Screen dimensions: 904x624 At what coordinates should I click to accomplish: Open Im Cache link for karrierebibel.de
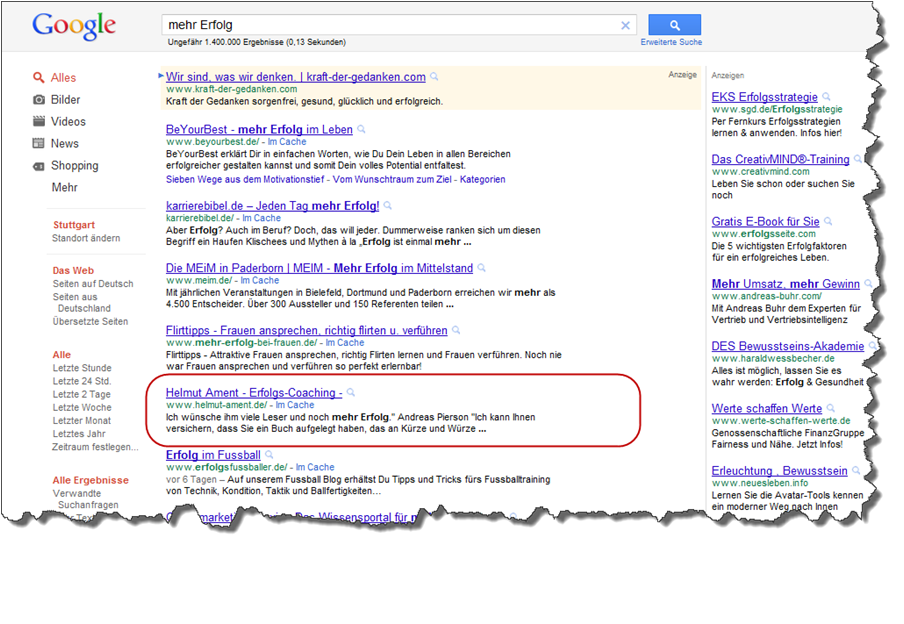[x=261, y=218]
